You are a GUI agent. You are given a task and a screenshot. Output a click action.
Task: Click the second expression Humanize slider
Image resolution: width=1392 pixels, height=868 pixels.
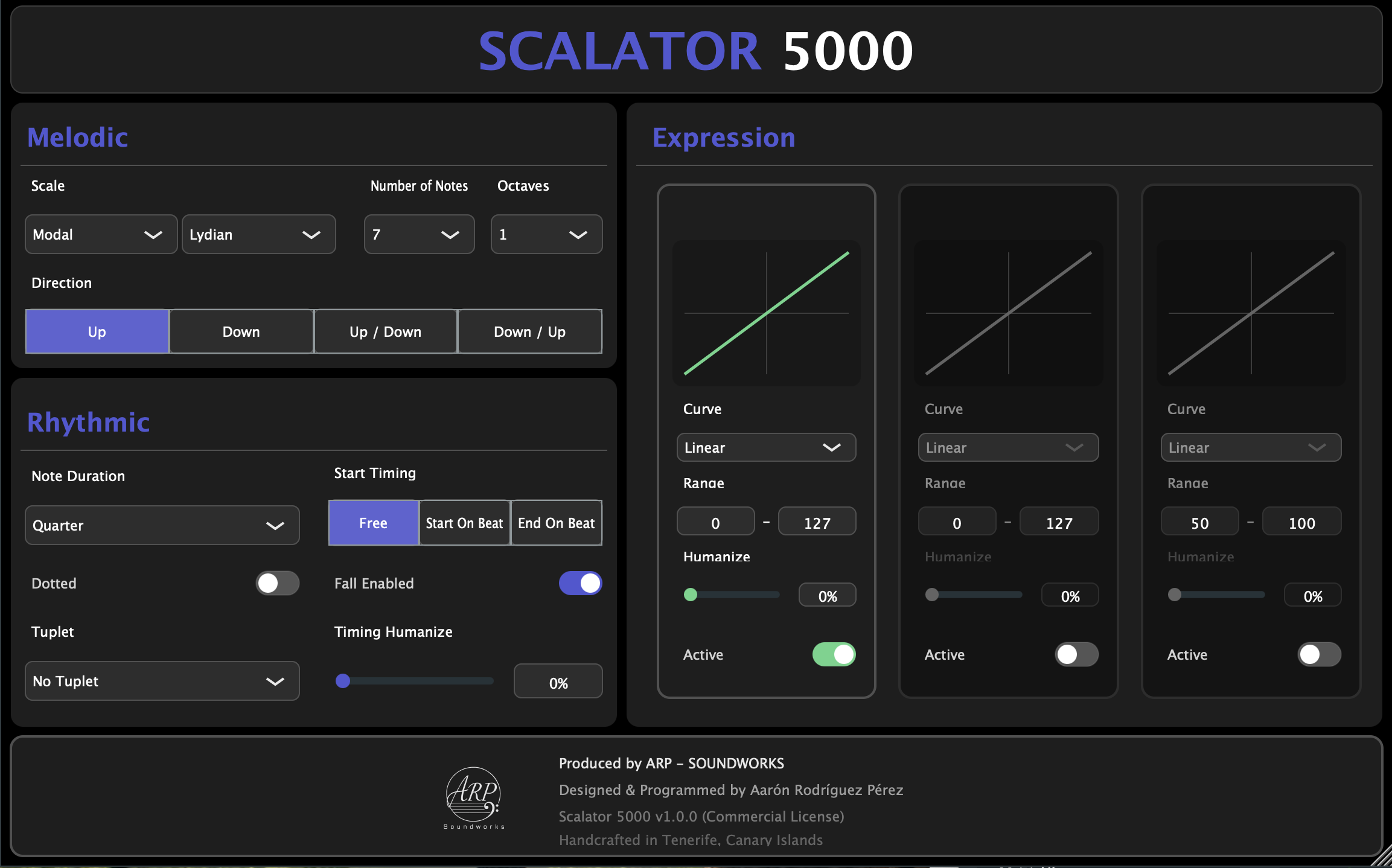pyautogui.click(x=974, y=595)
